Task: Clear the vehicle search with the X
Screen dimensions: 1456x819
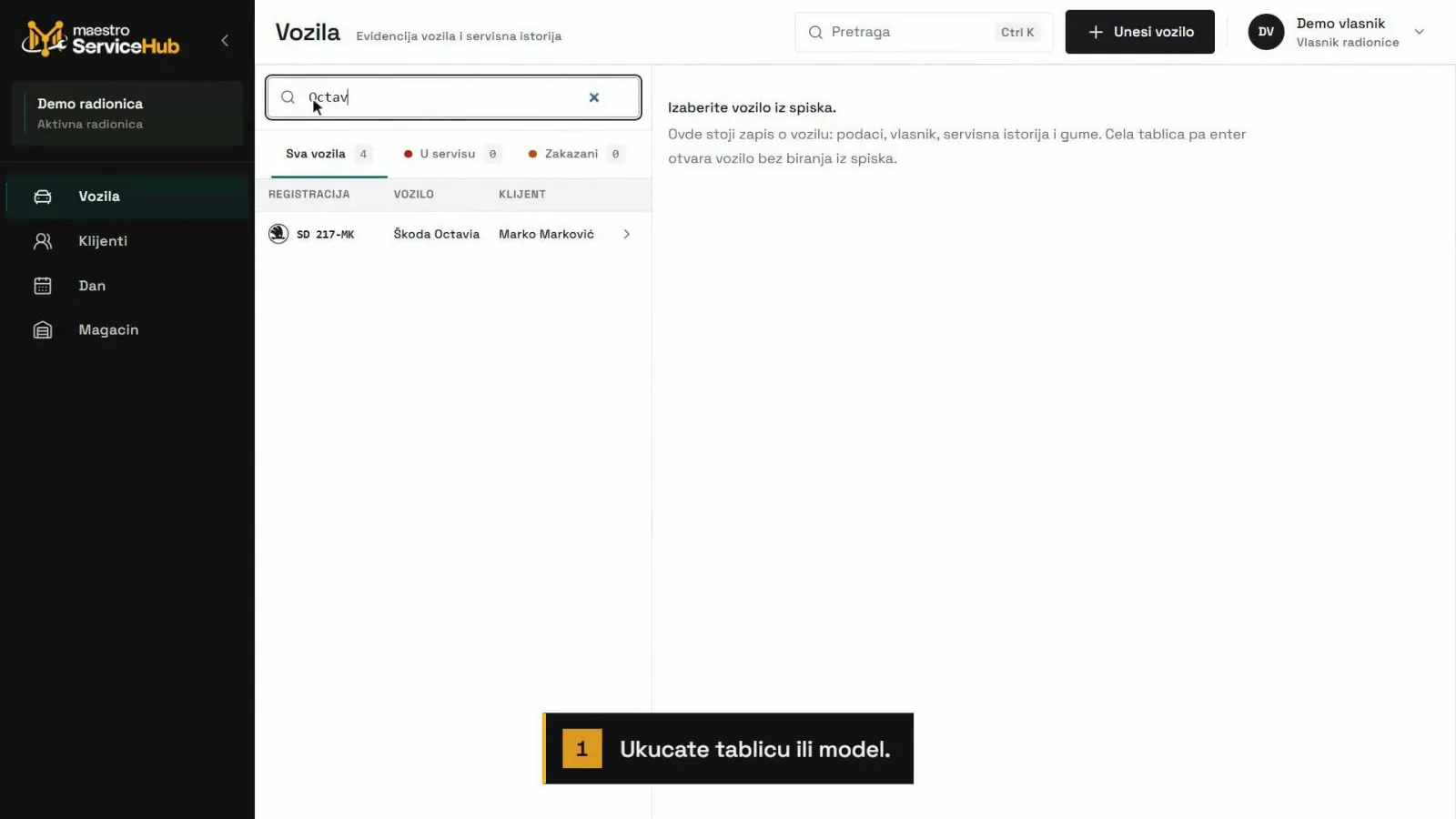Action: coord(594,97)
